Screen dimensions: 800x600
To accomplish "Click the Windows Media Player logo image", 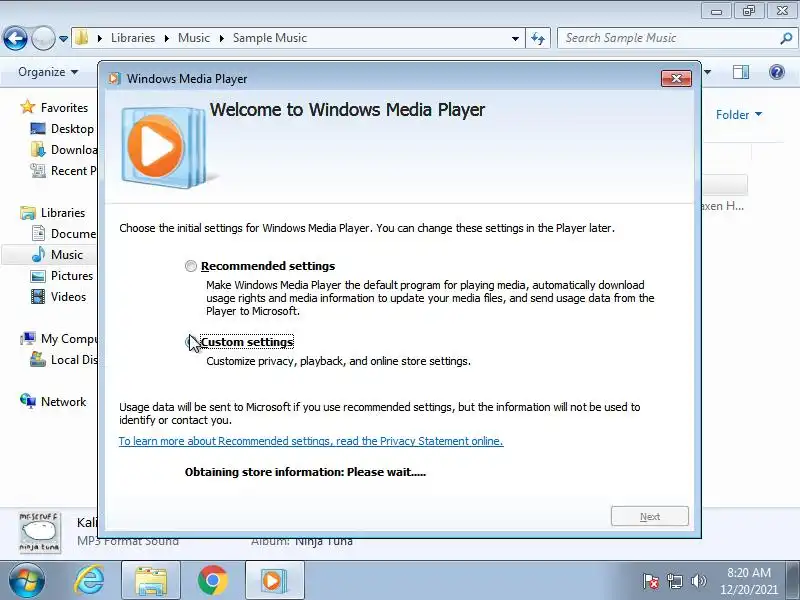I will click(163, 147).
